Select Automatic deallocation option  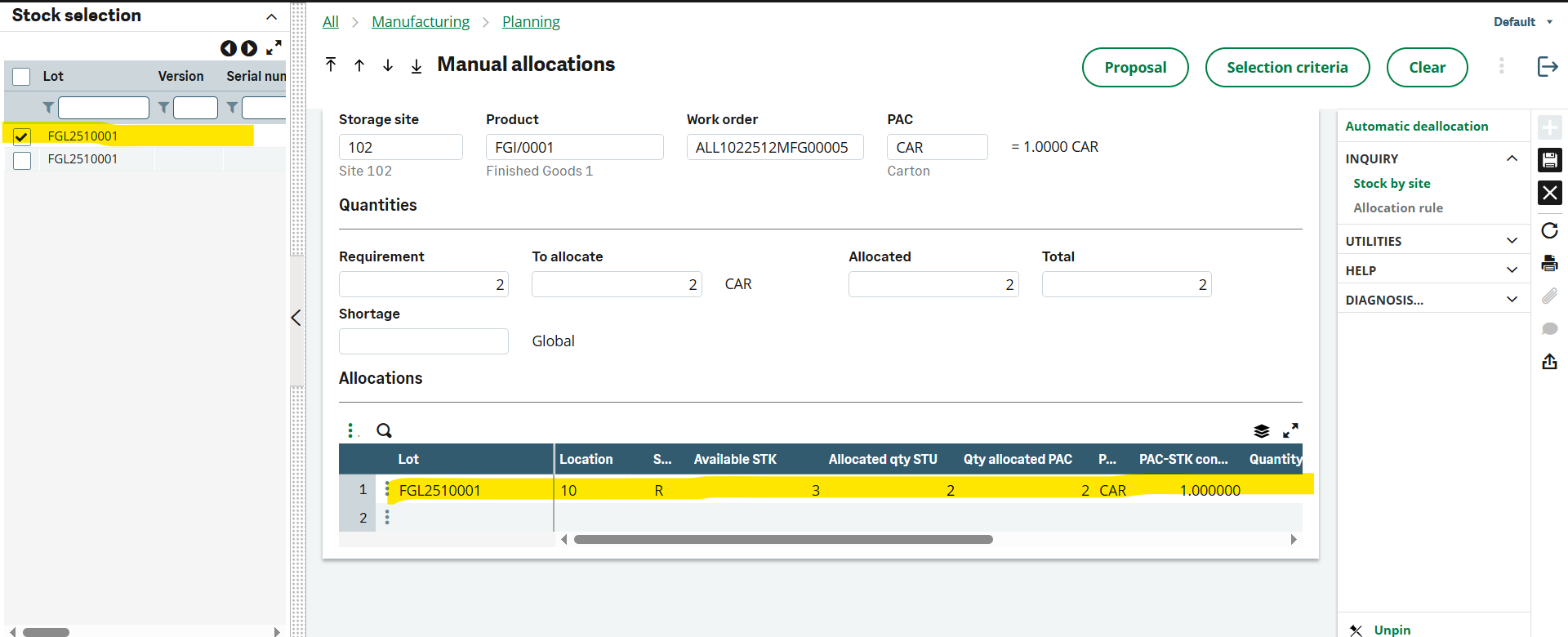point(1417,127)
